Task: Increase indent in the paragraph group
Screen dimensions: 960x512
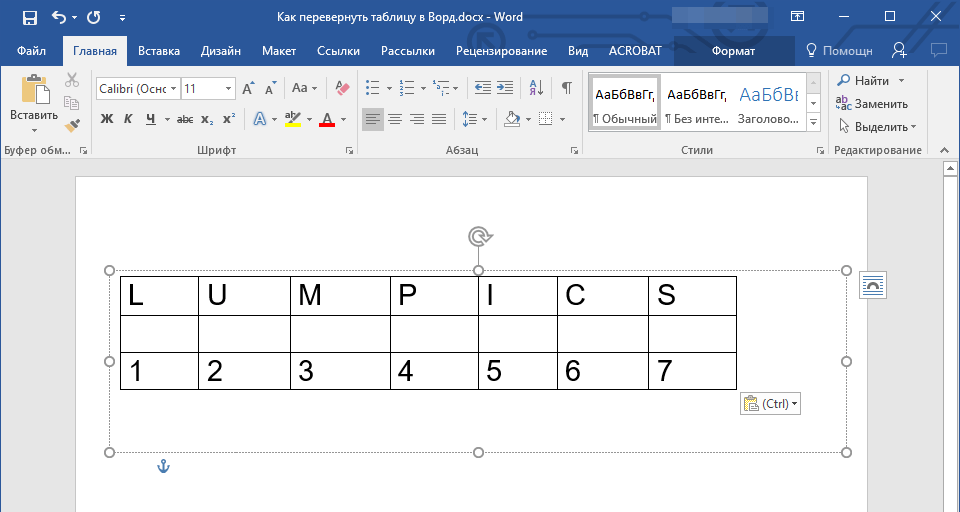Action: (505, 88)
